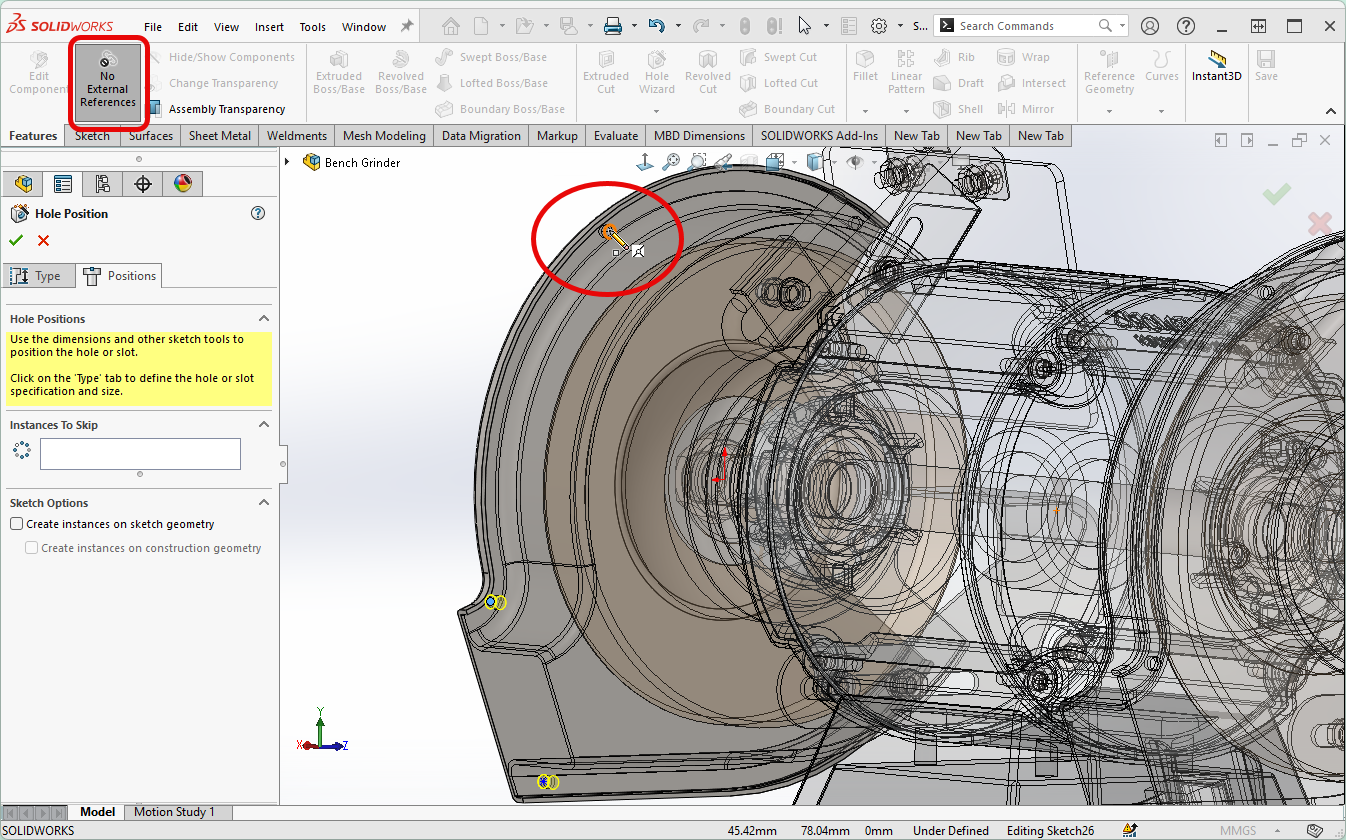Open the ConfigurationManager tab icon
1346x840 pixels.
[102, 184]
